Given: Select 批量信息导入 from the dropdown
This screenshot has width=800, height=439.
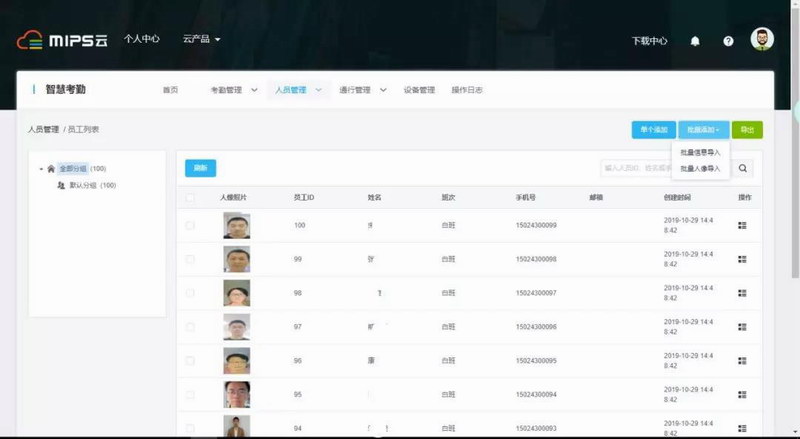Looking at the screenshot, I should pos(700,153).
